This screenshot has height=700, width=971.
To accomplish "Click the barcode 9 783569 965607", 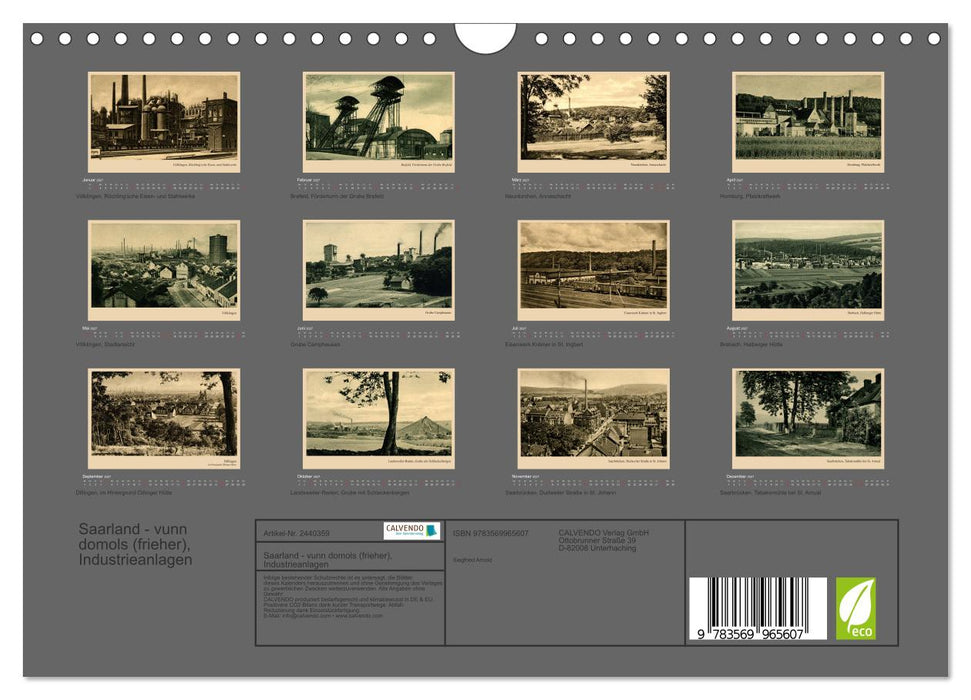I will point(758,609).
